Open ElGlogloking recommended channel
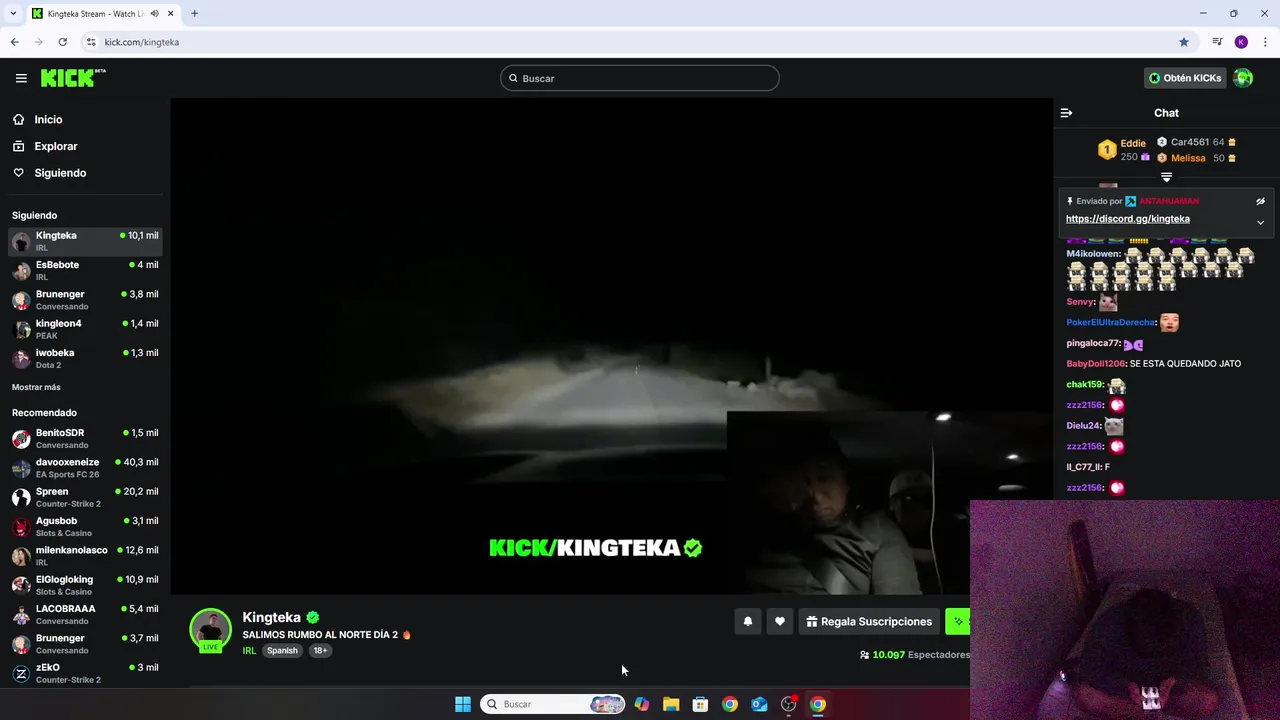 (85, 585)
